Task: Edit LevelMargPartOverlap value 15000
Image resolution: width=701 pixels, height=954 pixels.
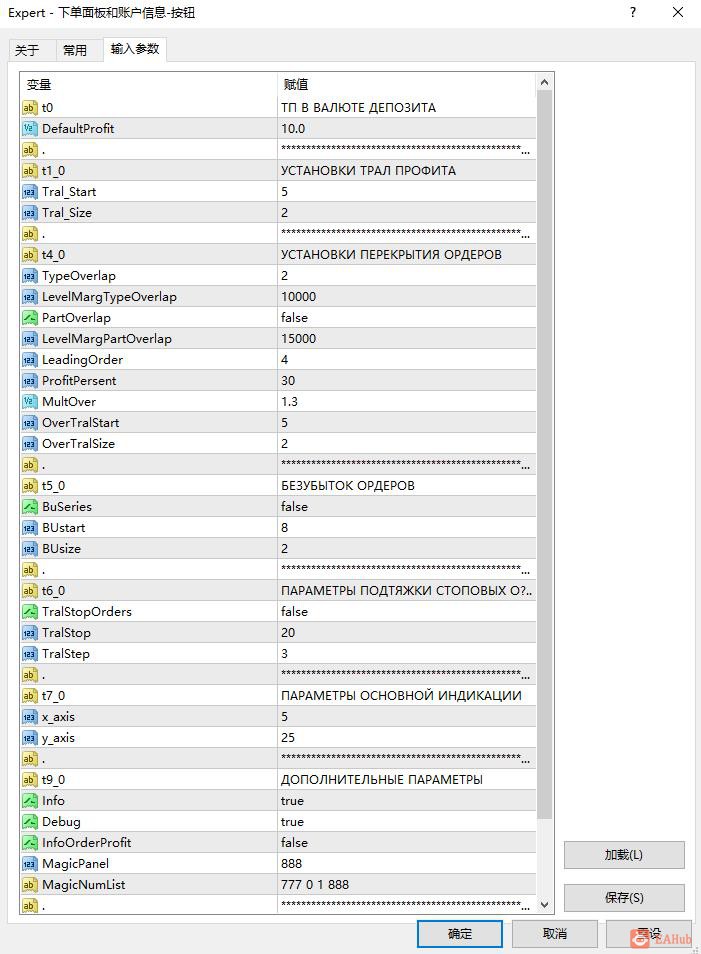Action: tap(406, 338)
